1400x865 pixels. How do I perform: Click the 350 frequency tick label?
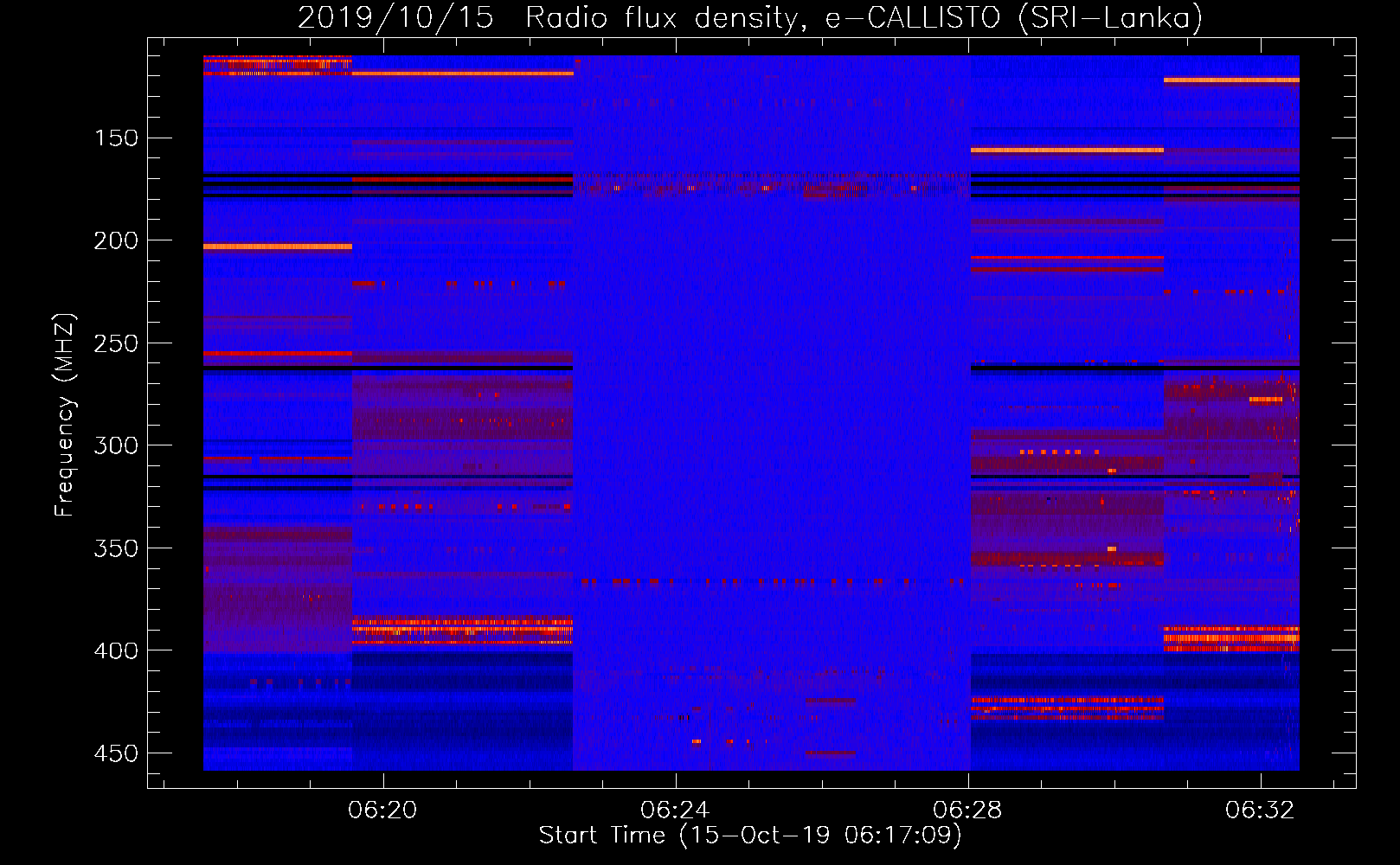[x=116, y=548]
